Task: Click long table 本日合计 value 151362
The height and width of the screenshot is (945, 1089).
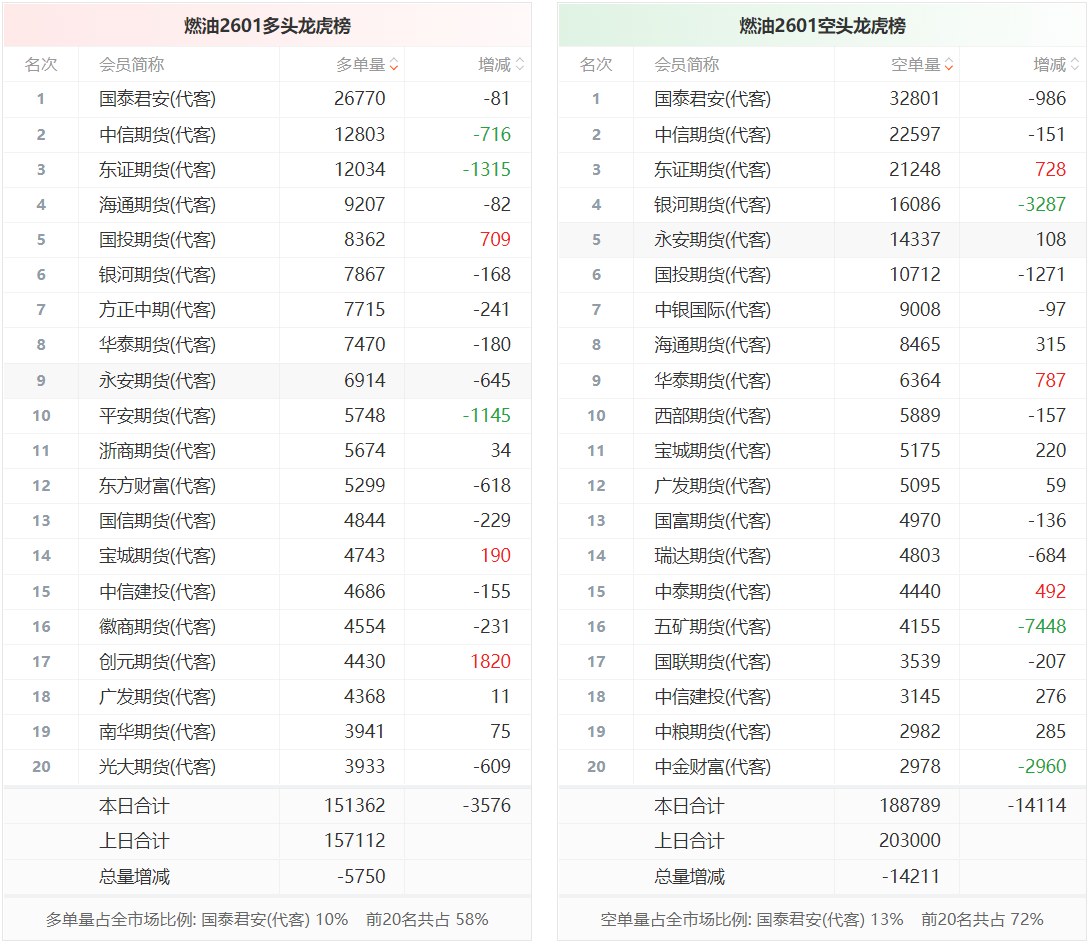Action: (355, 805)
